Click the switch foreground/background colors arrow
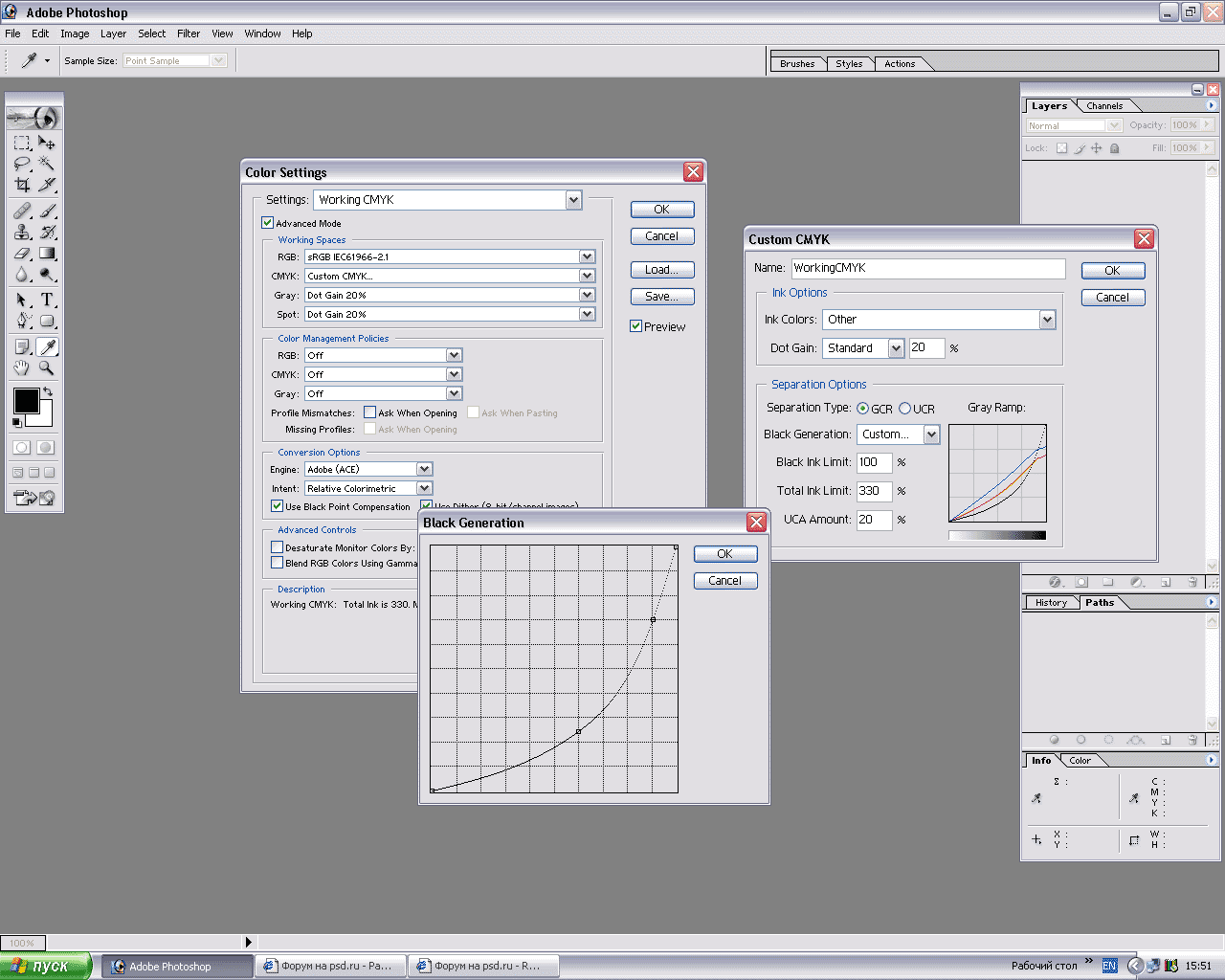Viewport: 1225px width, 980px height. 48,391
